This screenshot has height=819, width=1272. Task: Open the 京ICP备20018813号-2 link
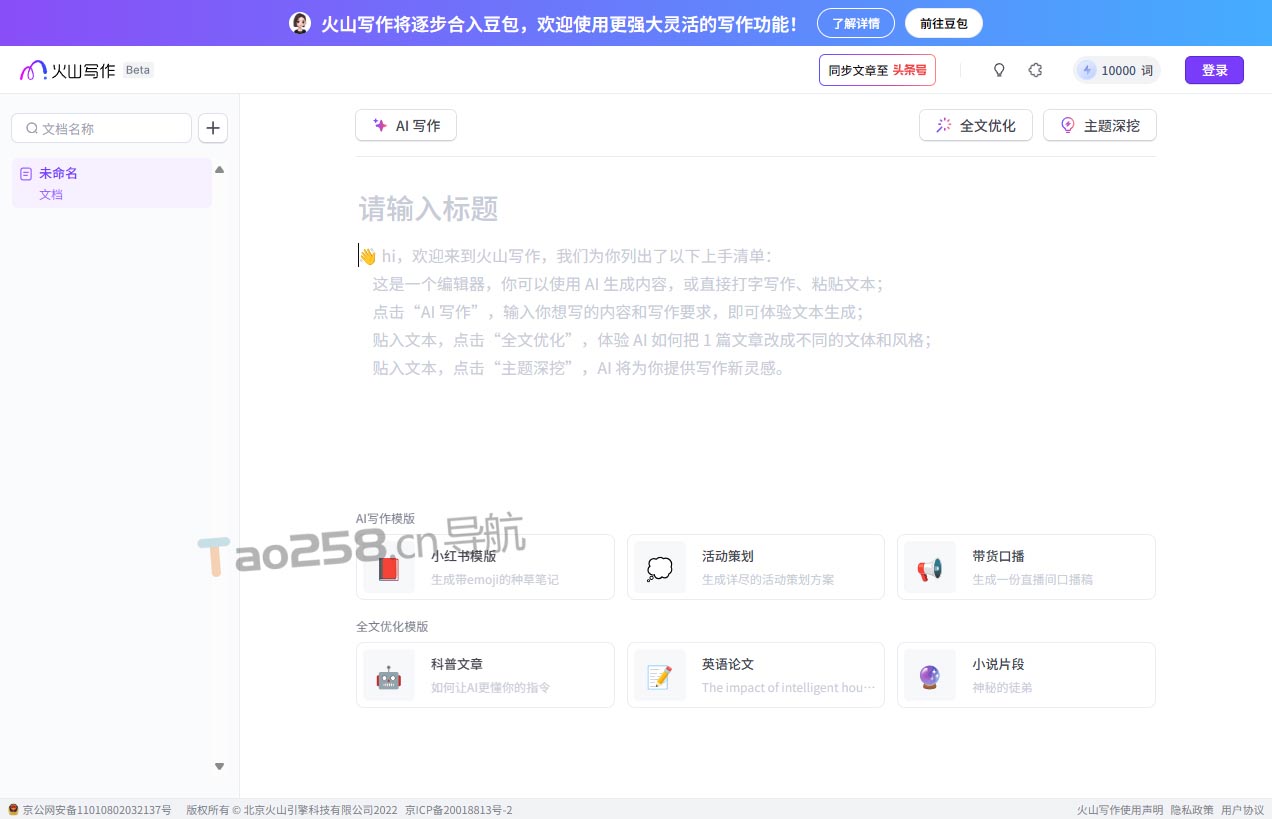(458, 810)
